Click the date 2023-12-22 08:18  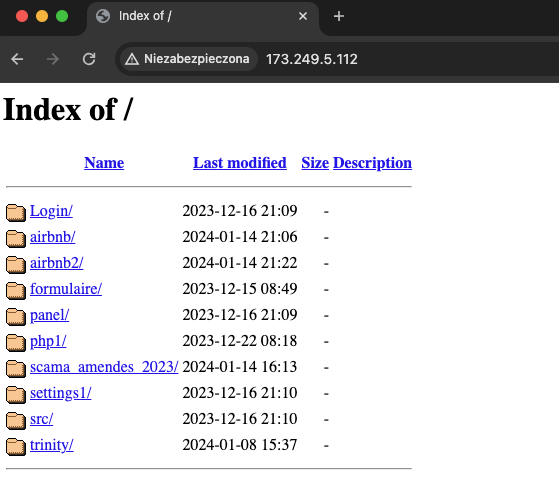pyautogui.click(x=240, y=341)
